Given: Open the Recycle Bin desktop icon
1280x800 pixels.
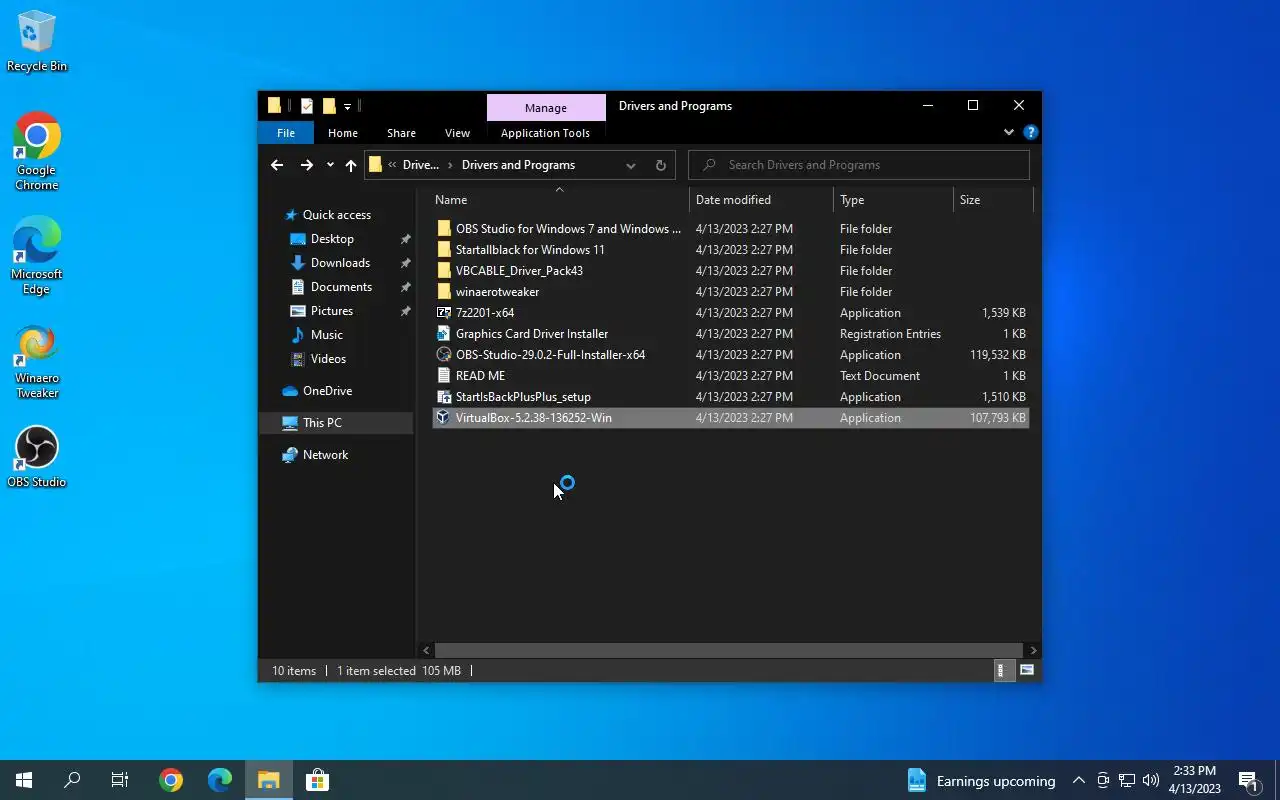Looking at the screenshot, I should [x=37, y=42].
